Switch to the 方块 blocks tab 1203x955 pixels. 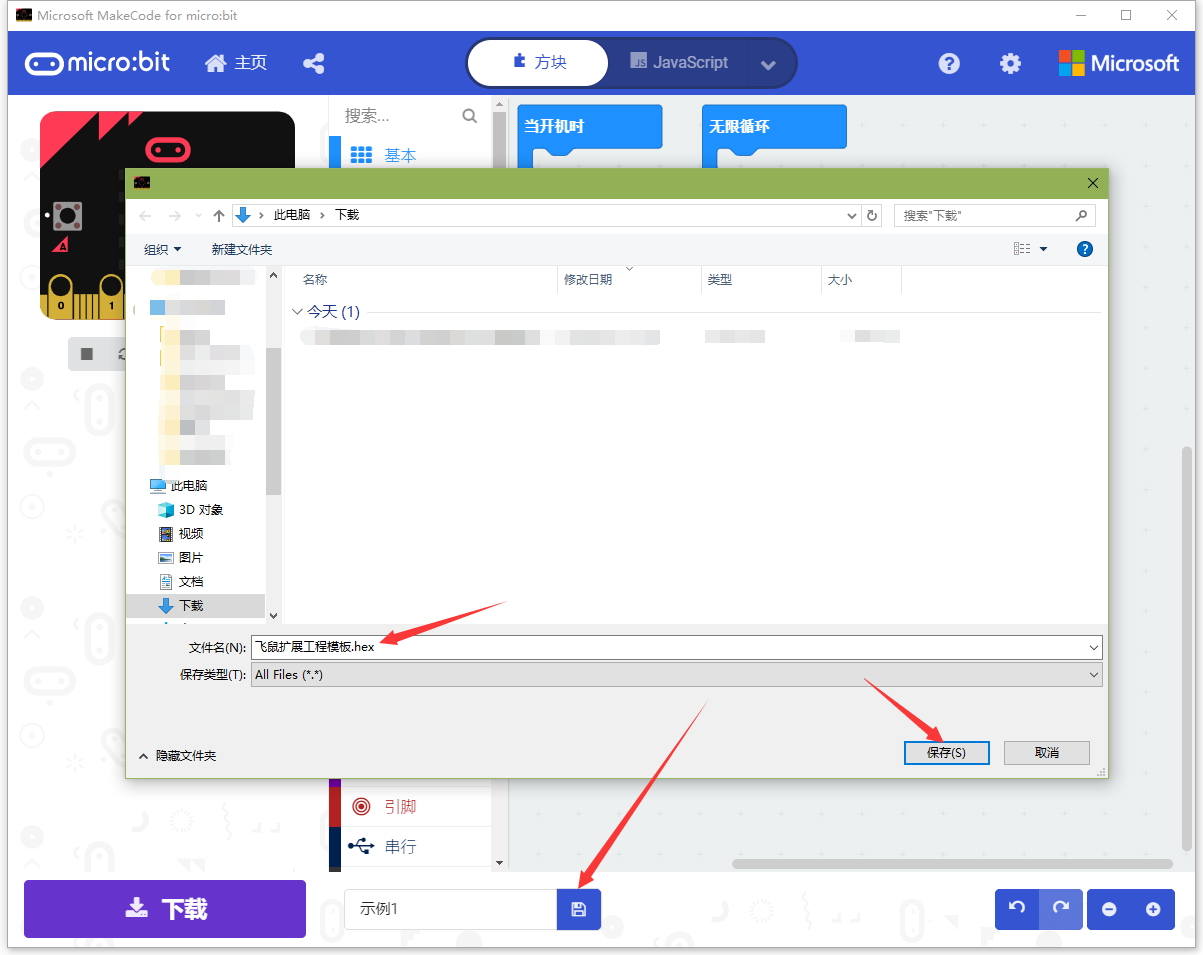pyautogui.click(x=538, y=63)
